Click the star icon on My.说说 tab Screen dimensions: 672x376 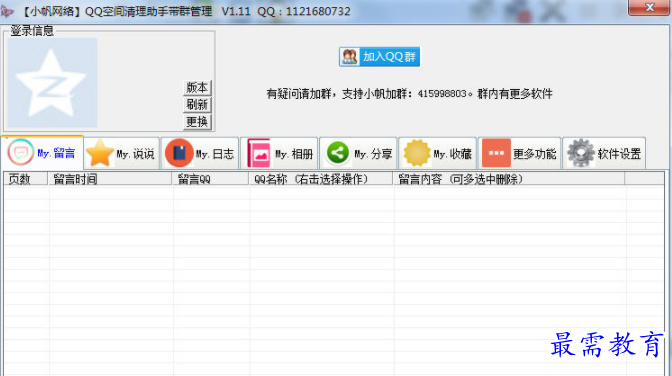tap(99, 153)
